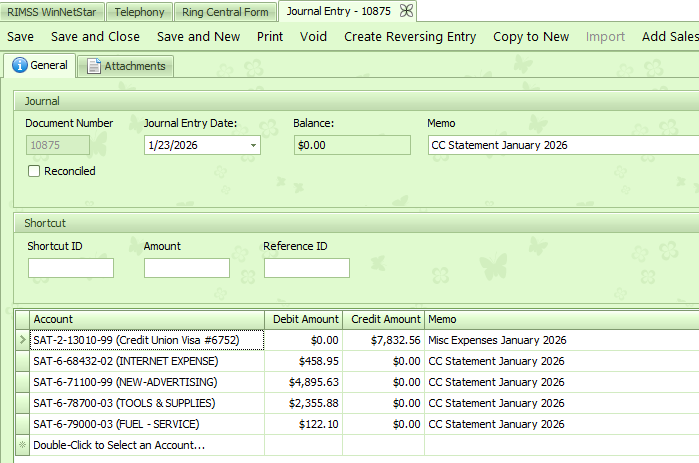Click the Misc Expenses January 2026 memo cell
The image size is (699, 463).
click(562, 340)
